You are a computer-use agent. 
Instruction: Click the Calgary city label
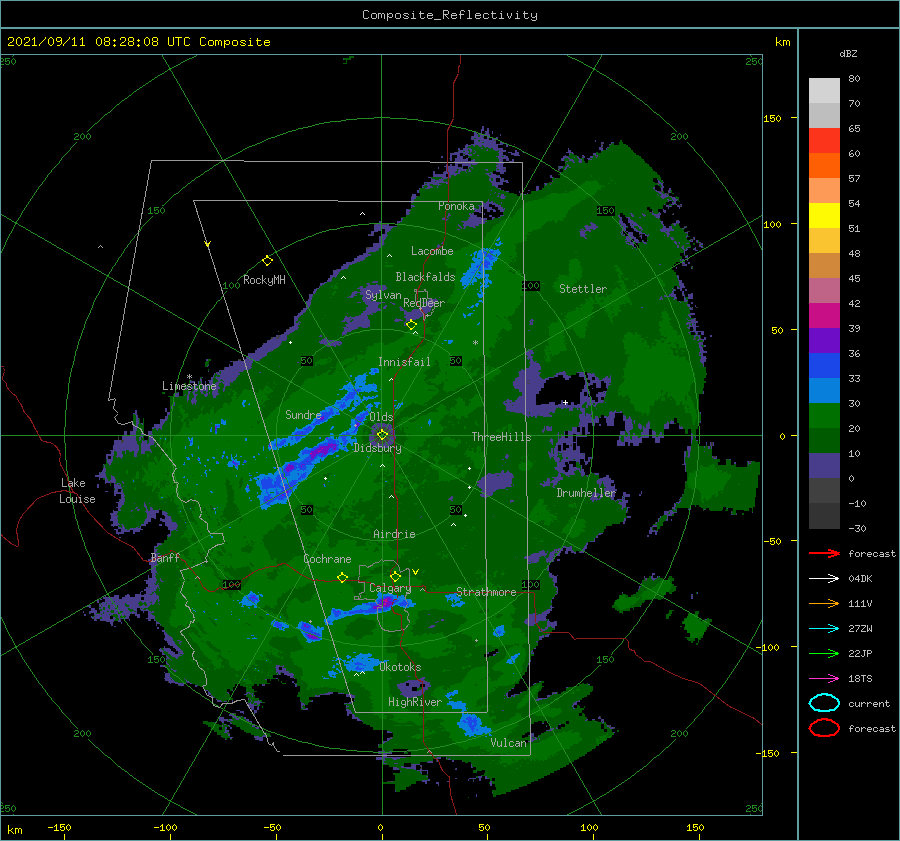[390, 588]
